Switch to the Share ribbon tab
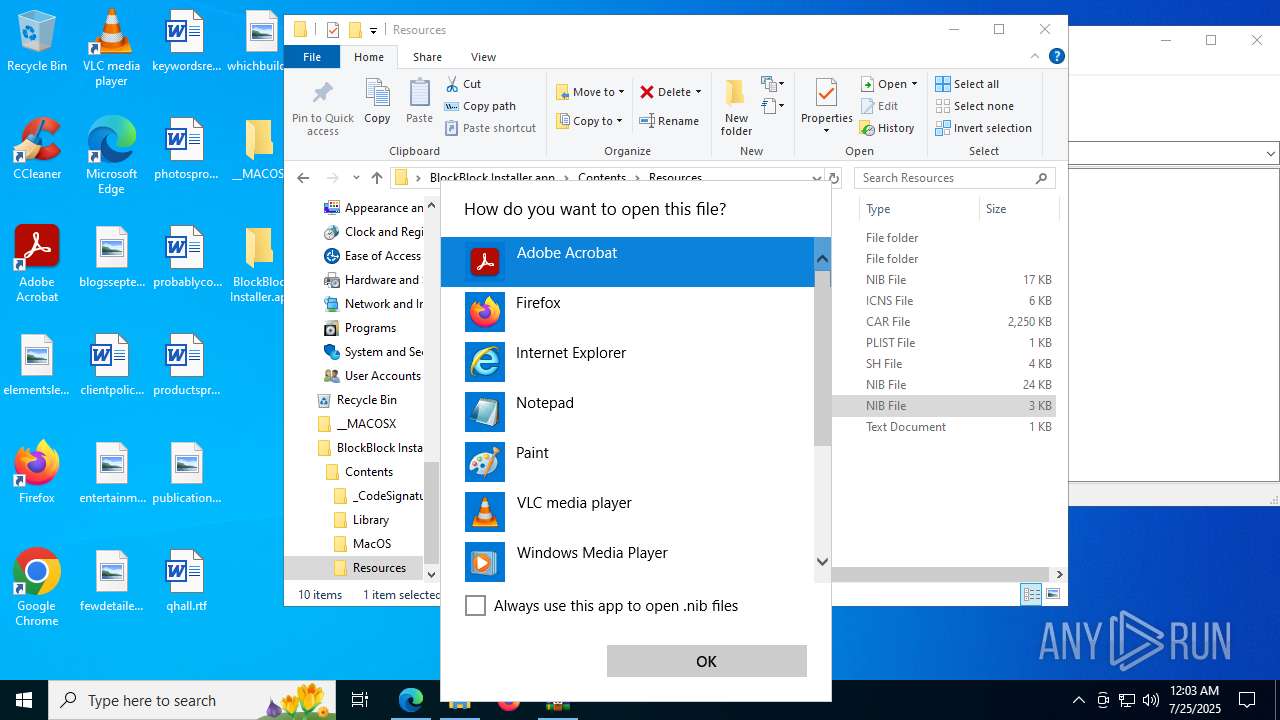1280x720 pixels. [427, 57]
